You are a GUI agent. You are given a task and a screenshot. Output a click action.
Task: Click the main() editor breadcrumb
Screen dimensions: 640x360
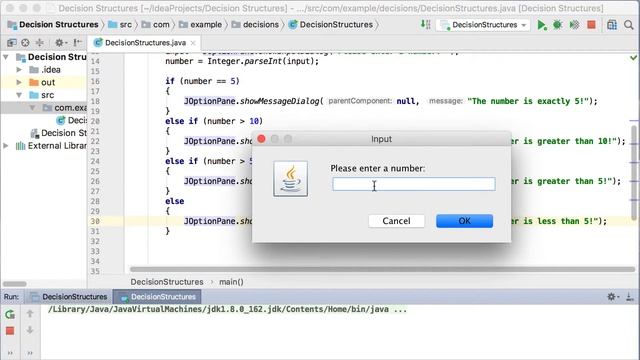(x=231, y=282)
